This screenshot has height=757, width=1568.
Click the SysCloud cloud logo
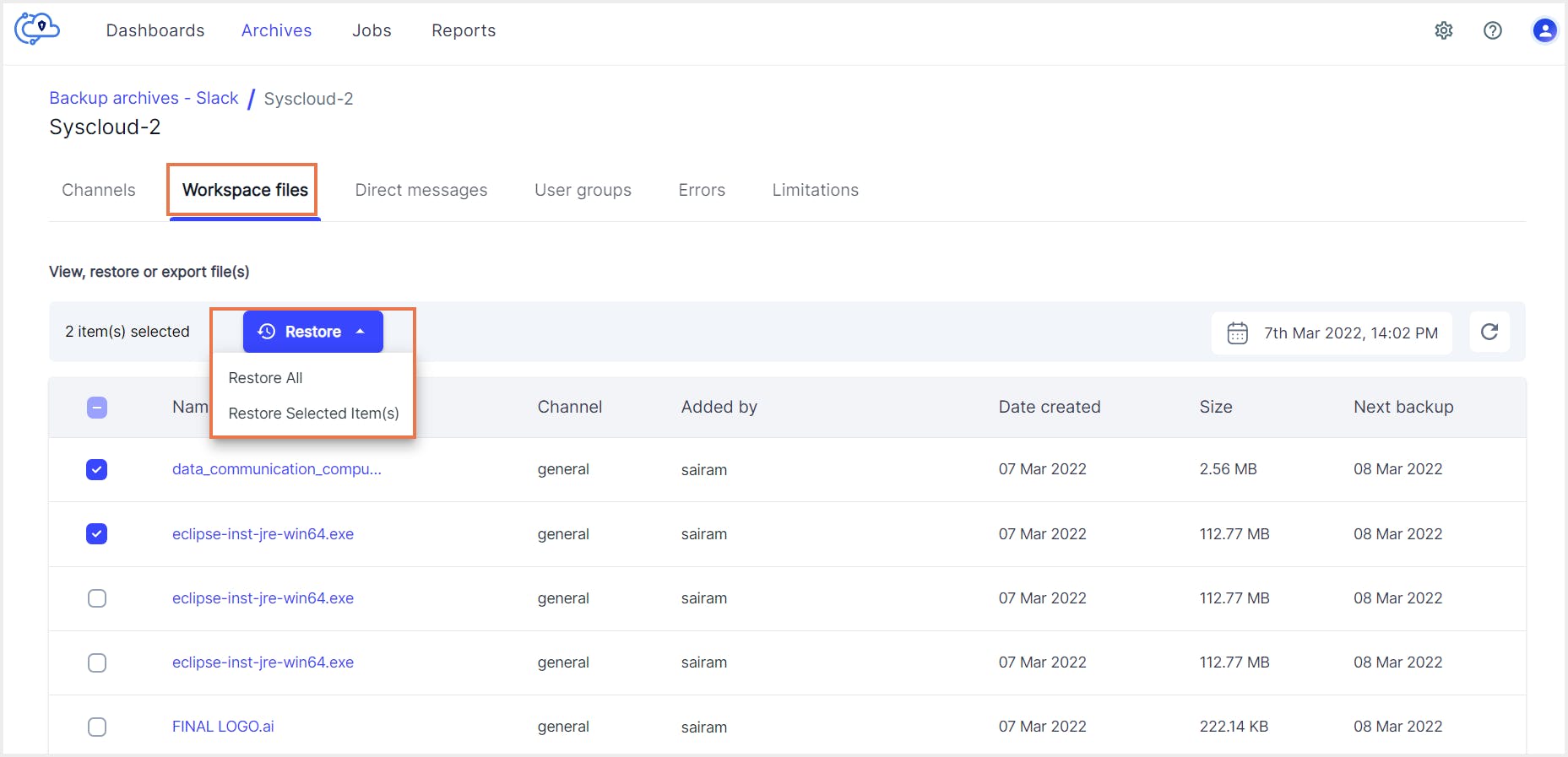(x=37, y=29)
